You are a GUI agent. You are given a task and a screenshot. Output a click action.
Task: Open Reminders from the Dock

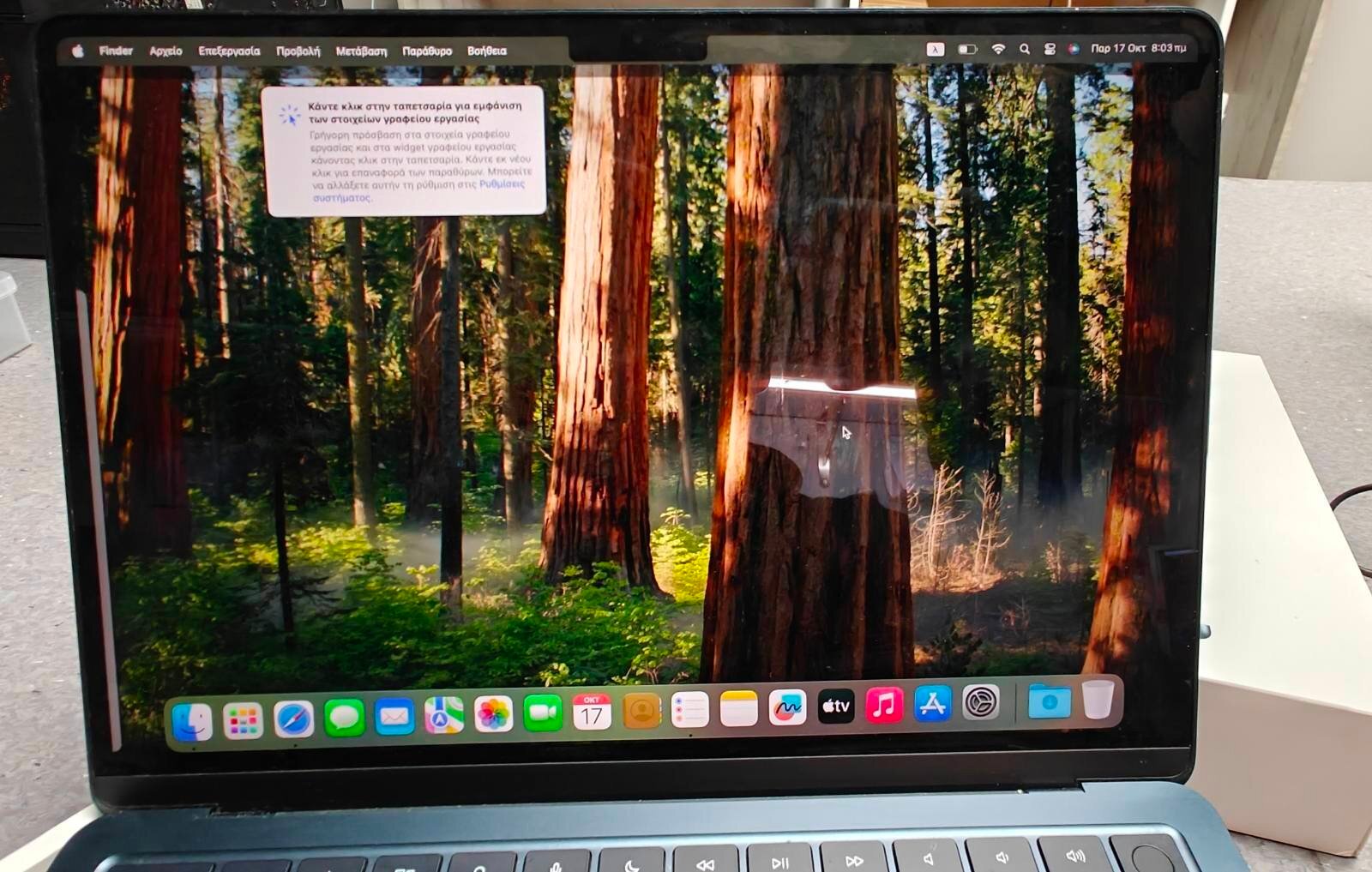tap(690, 710)
